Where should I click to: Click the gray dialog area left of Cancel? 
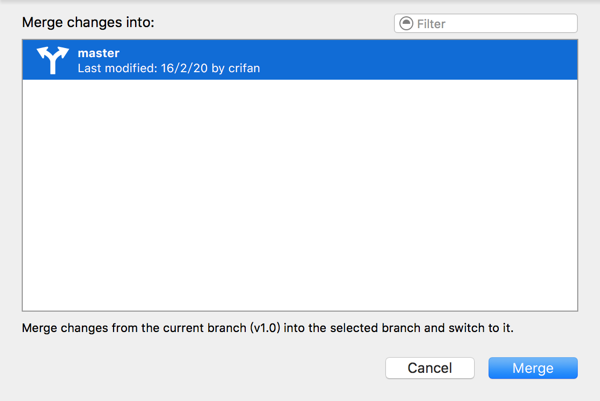coord(200,368)
